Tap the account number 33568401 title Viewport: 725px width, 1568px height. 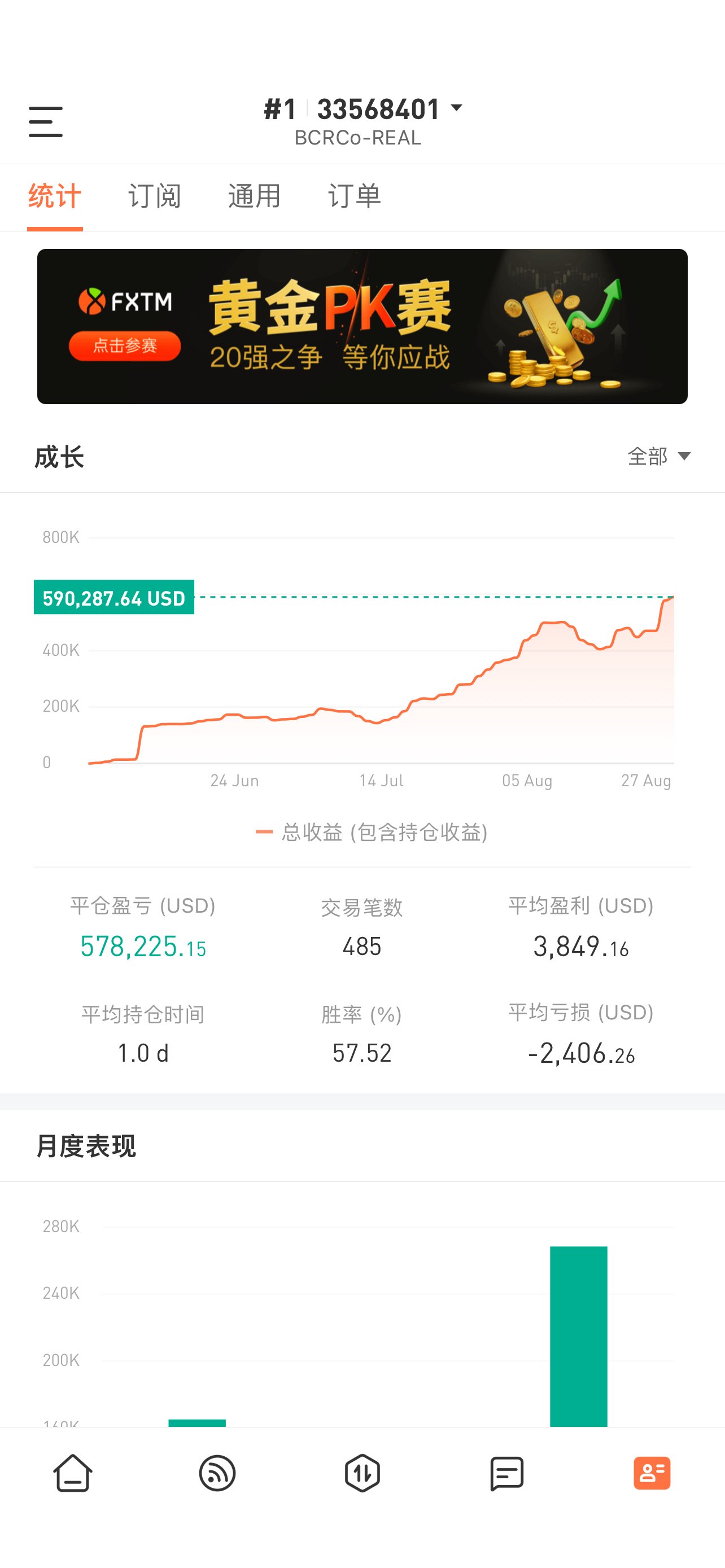(x=378, y=110)
